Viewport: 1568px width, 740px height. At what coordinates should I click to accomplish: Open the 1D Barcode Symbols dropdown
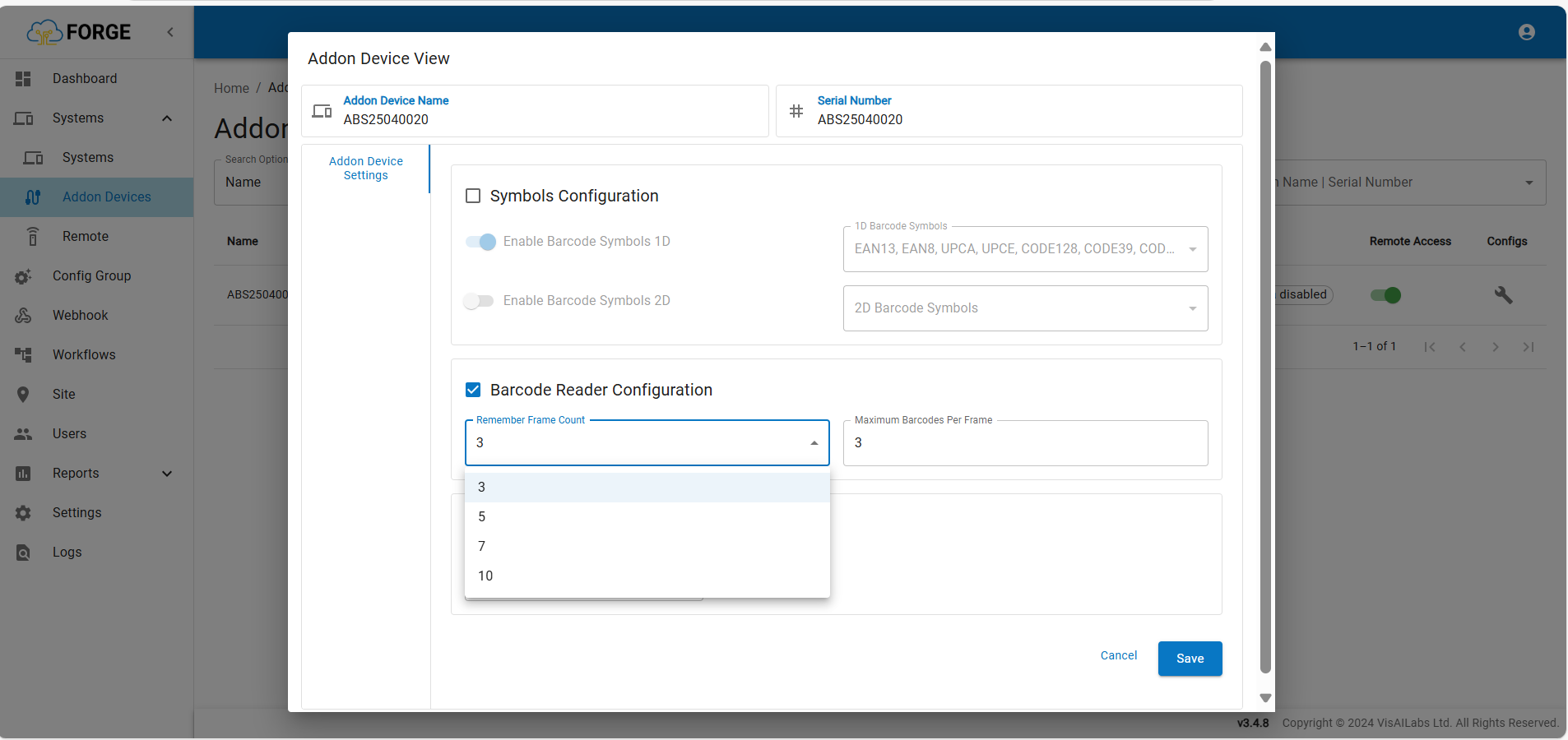coord(1025,249)
